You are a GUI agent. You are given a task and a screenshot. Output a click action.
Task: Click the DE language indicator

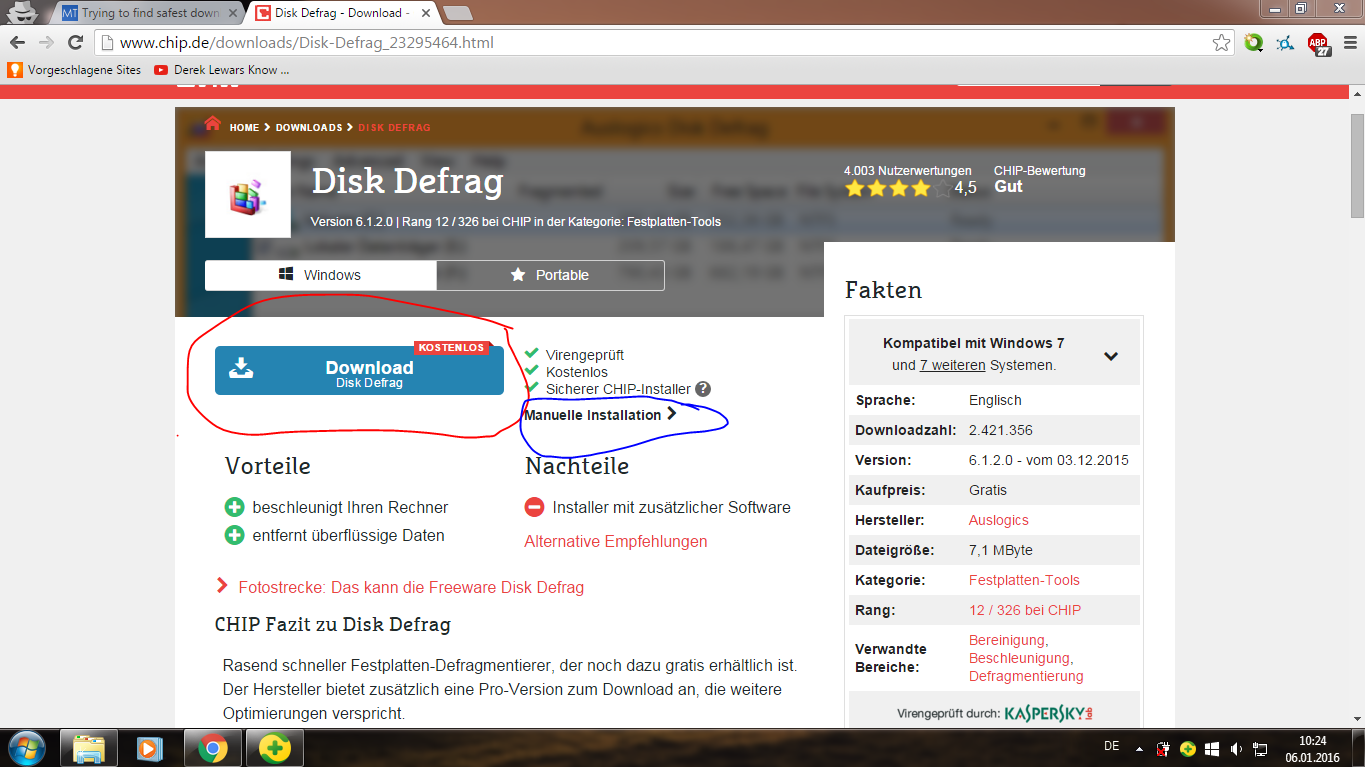click(1111, 747)
